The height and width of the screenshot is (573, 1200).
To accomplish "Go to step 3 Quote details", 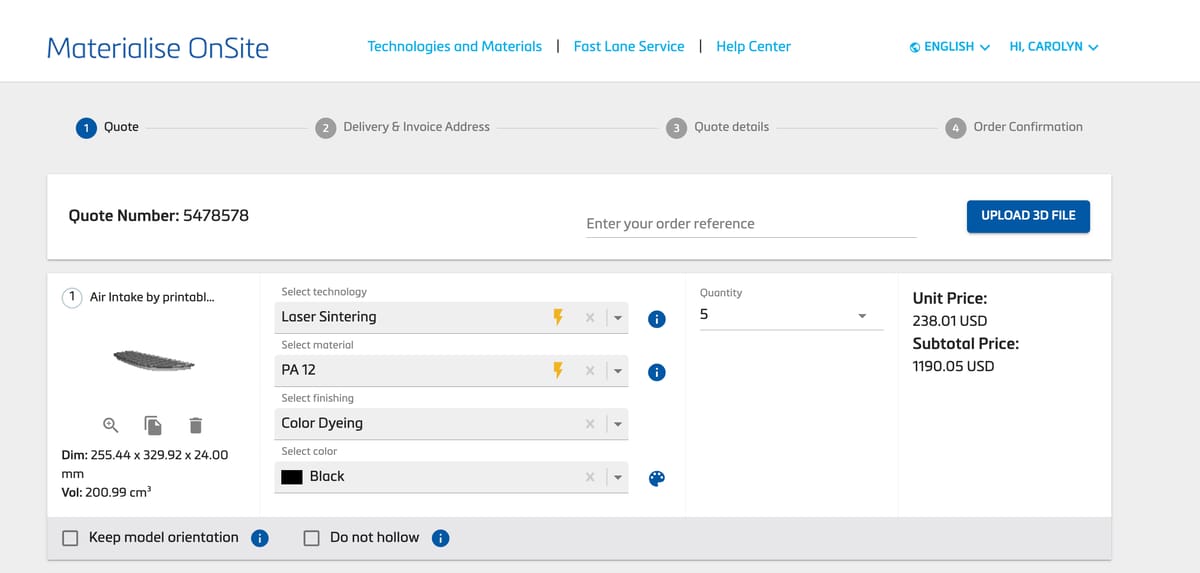I will 718,127.
